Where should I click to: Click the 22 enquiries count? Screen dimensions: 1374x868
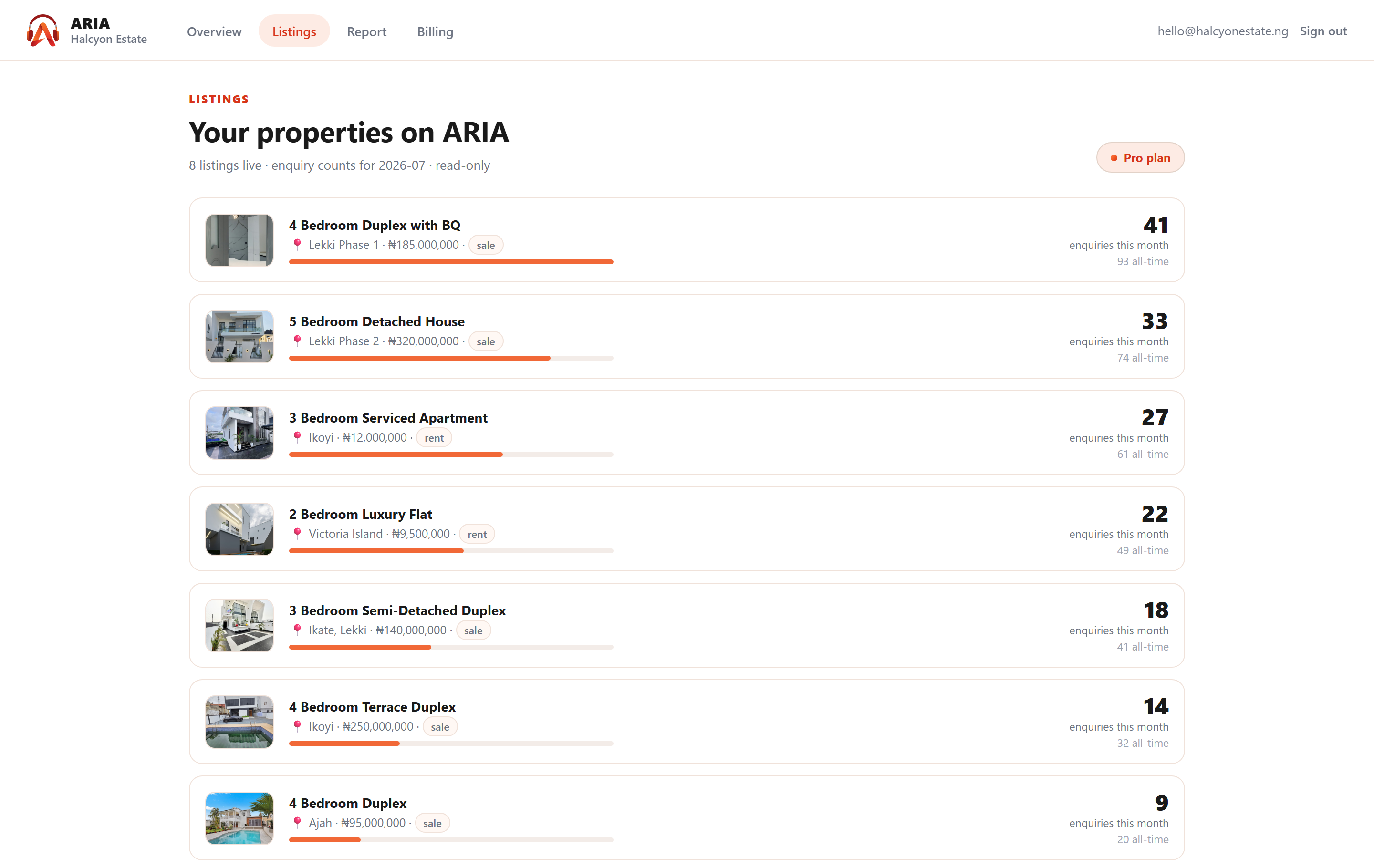[1155, 514]
